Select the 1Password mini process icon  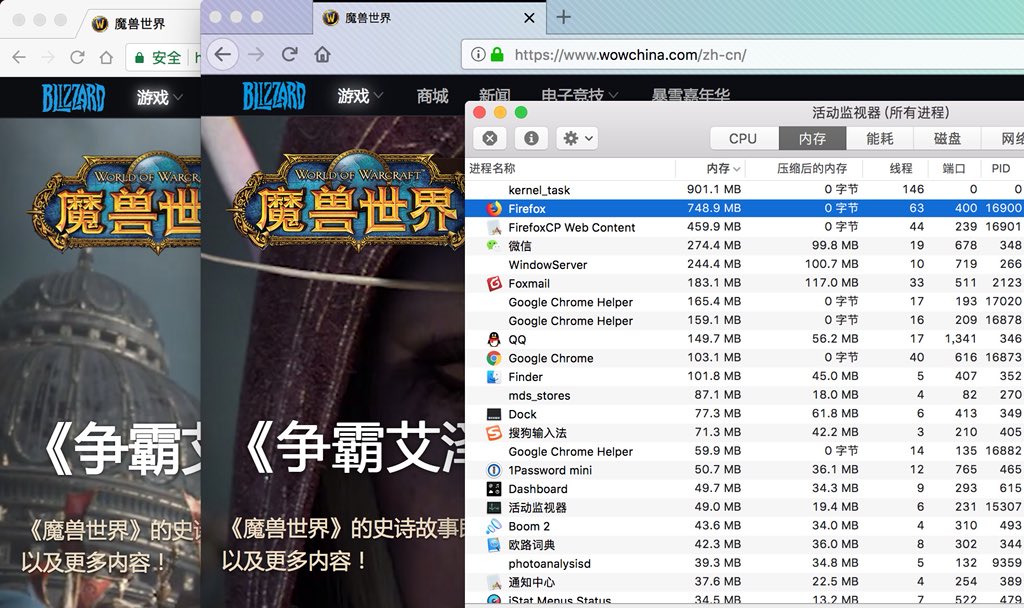[494, 470]
